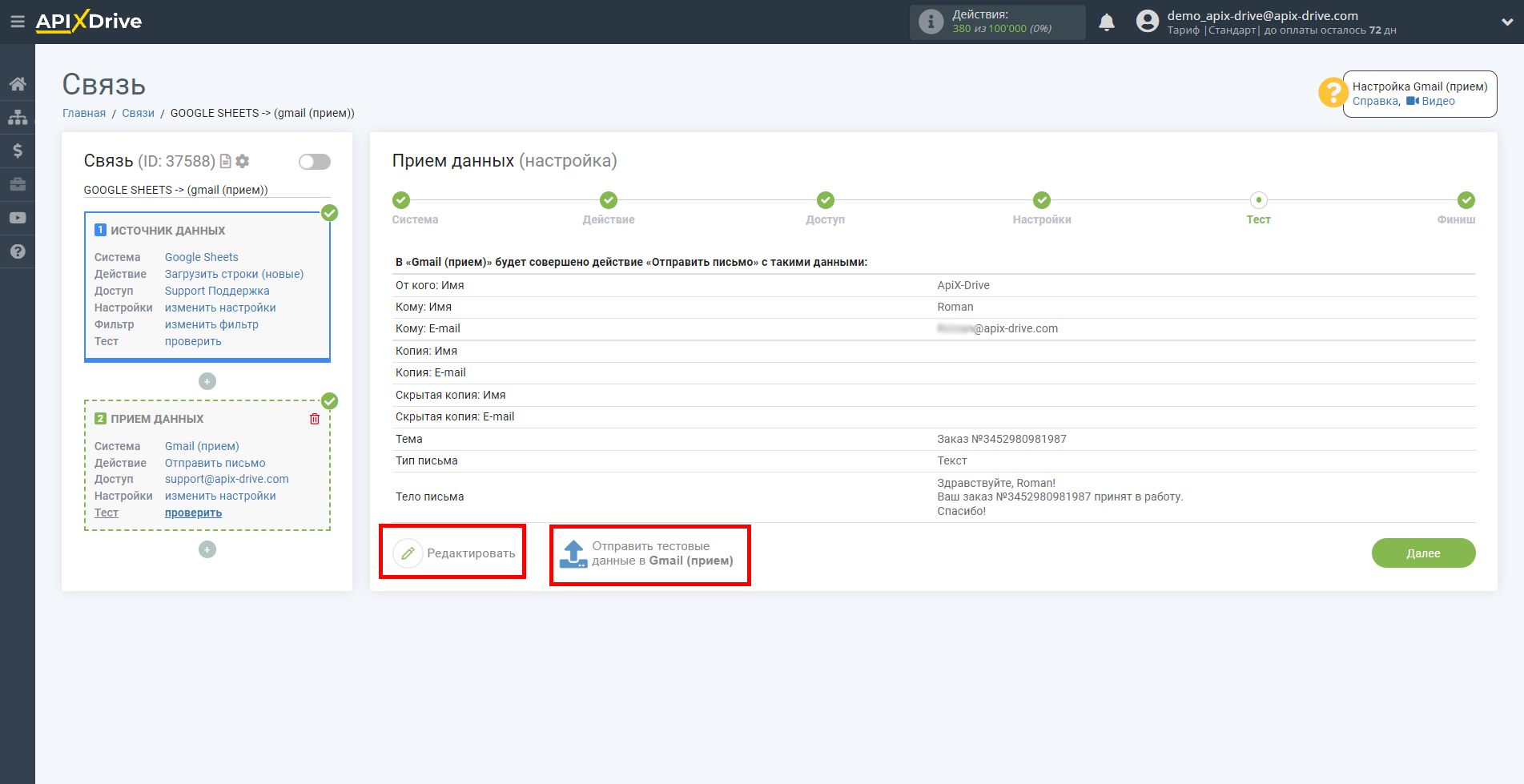Click the Действия usage counter
The width and height of the screenshot is (1524, 784).
(x=998, y=22)
